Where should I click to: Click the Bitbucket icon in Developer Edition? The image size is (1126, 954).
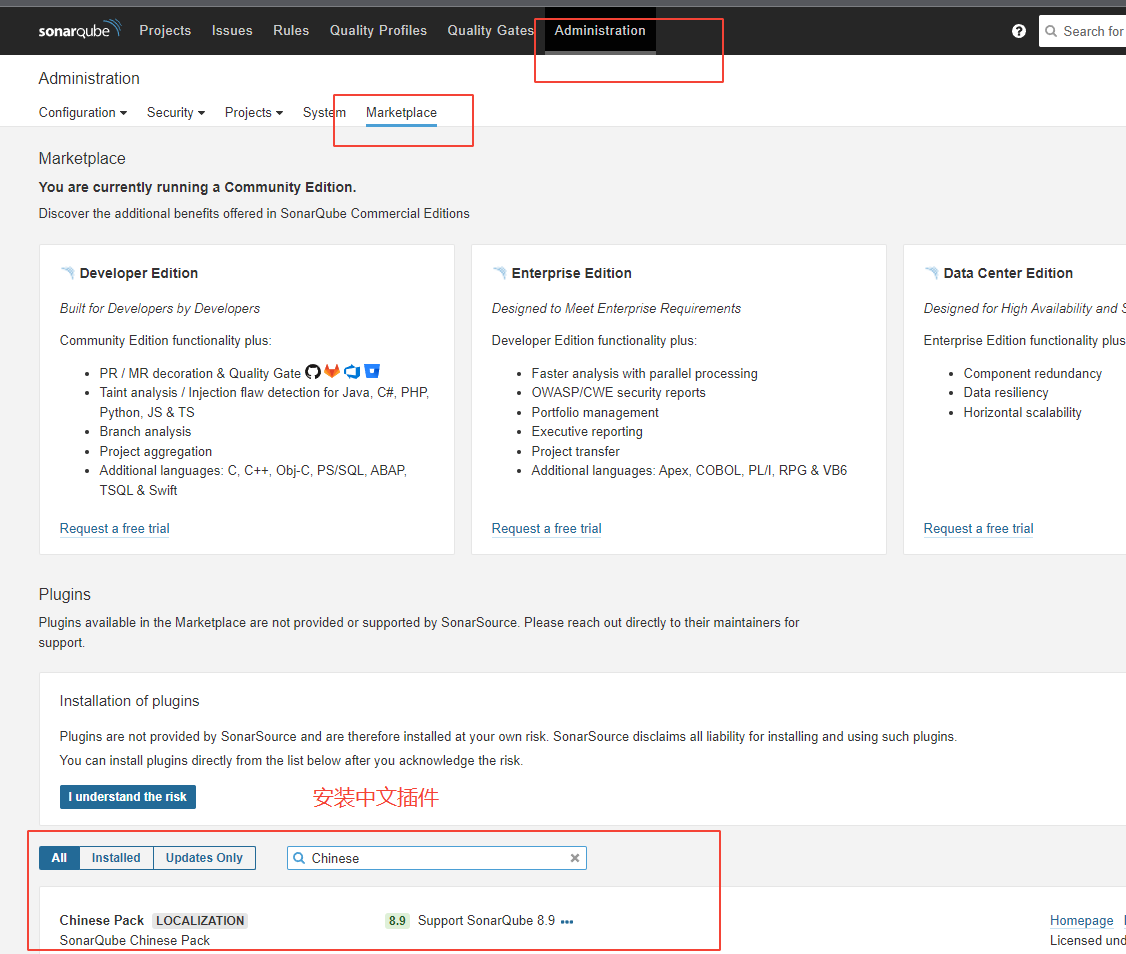(372, 371)
